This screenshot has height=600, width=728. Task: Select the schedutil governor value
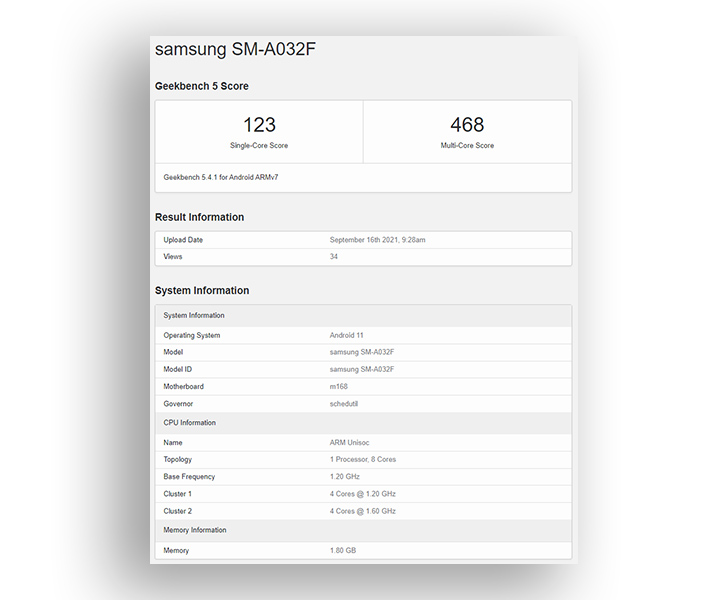click(x=344, y=404)
